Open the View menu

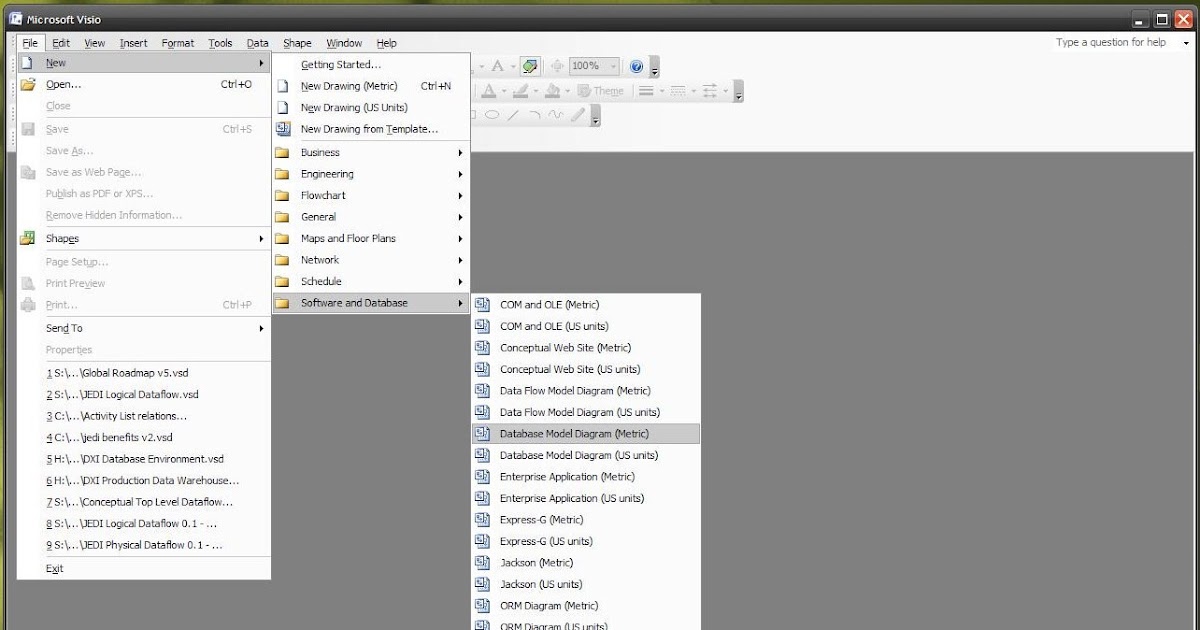point(95,43)
